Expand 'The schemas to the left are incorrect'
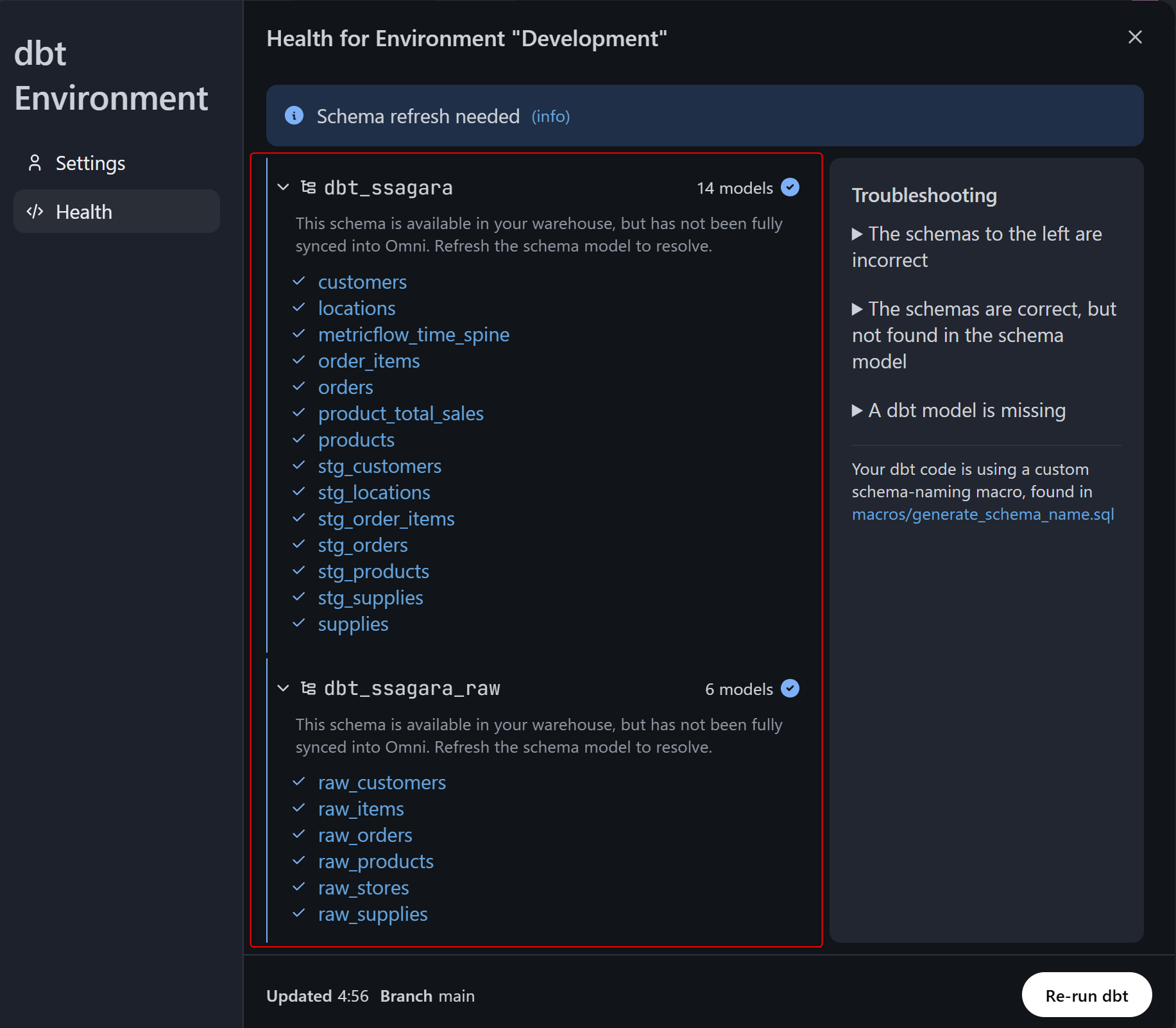This screenshot has width=1176, height=1028. point(857,234)
